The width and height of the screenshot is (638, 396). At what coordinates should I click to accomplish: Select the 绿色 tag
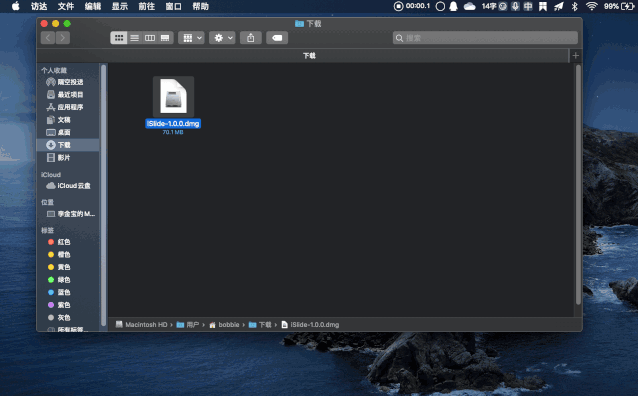(x=68, y=280)
